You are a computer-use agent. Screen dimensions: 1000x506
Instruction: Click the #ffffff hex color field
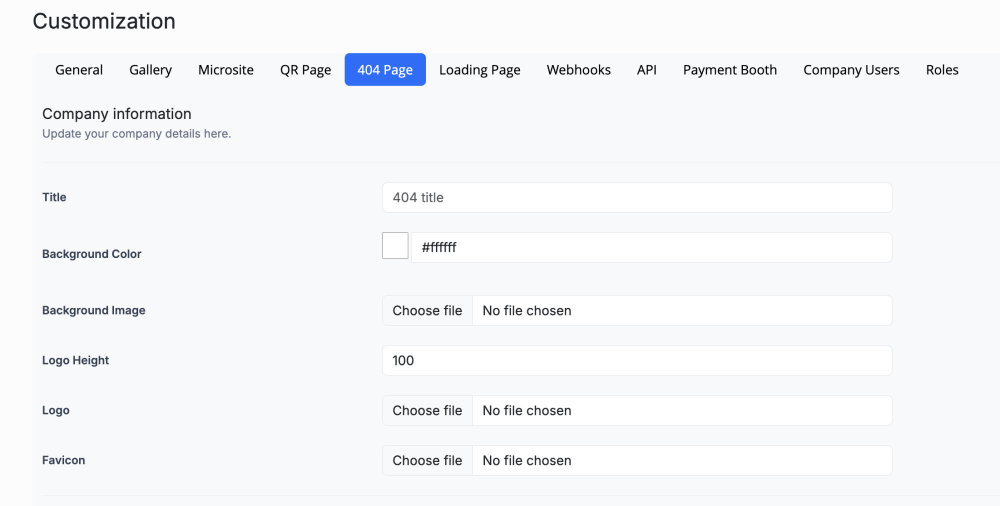[x=651, y=247]
